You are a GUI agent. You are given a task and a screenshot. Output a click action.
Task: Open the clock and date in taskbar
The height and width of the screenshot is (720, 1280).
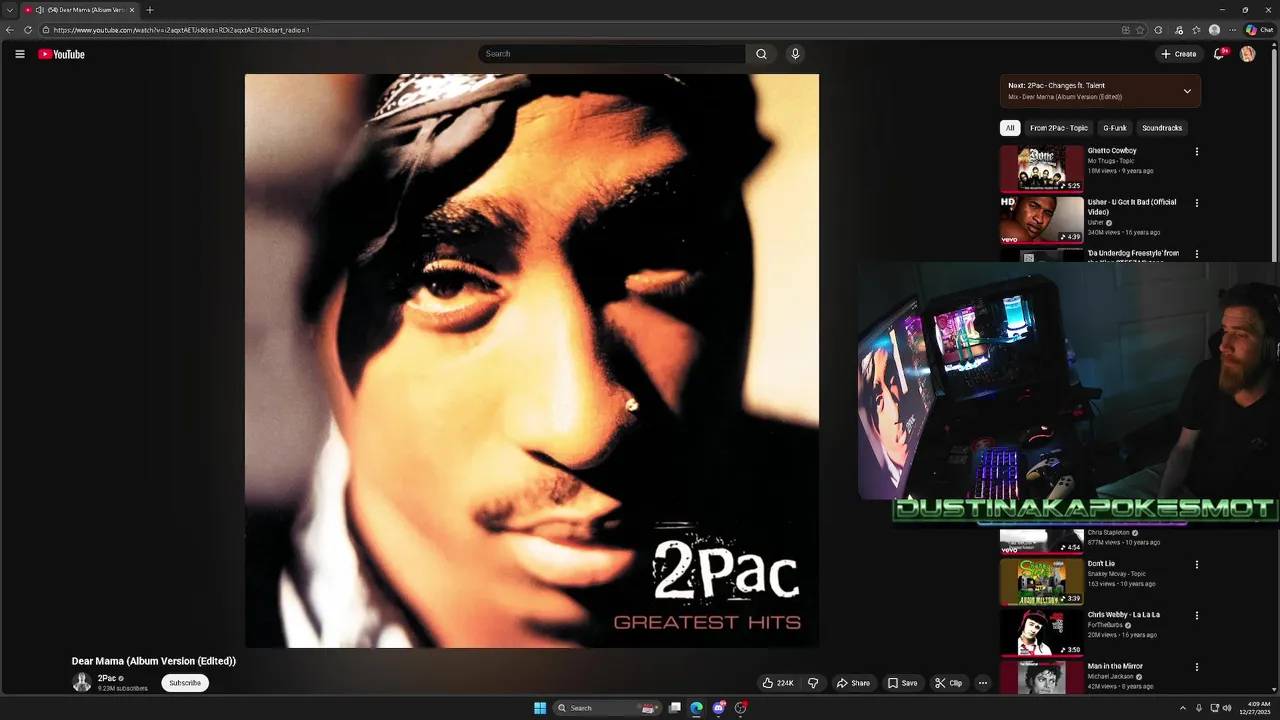pos(1255,708)
